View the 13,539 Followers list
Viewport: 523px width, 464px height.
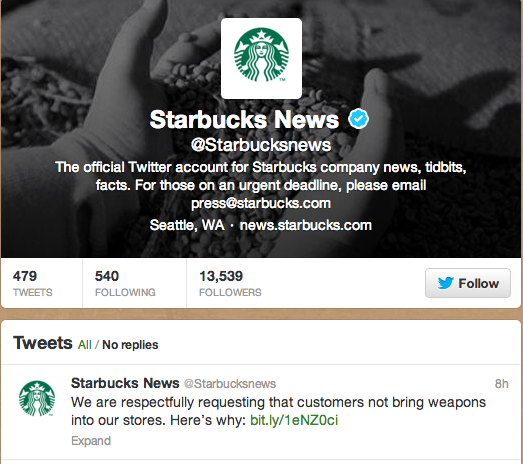(230, 283)
